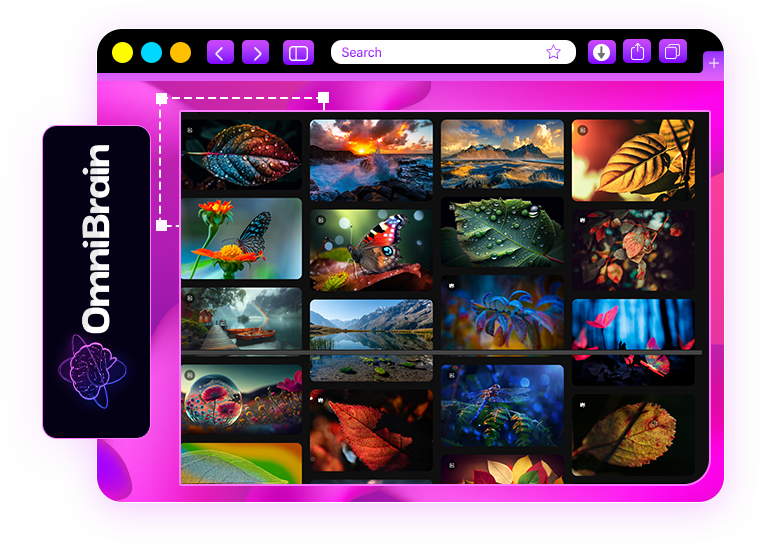760x545 pixels.
Task: Click the share icon in toolbar
Action: point(637,53)
